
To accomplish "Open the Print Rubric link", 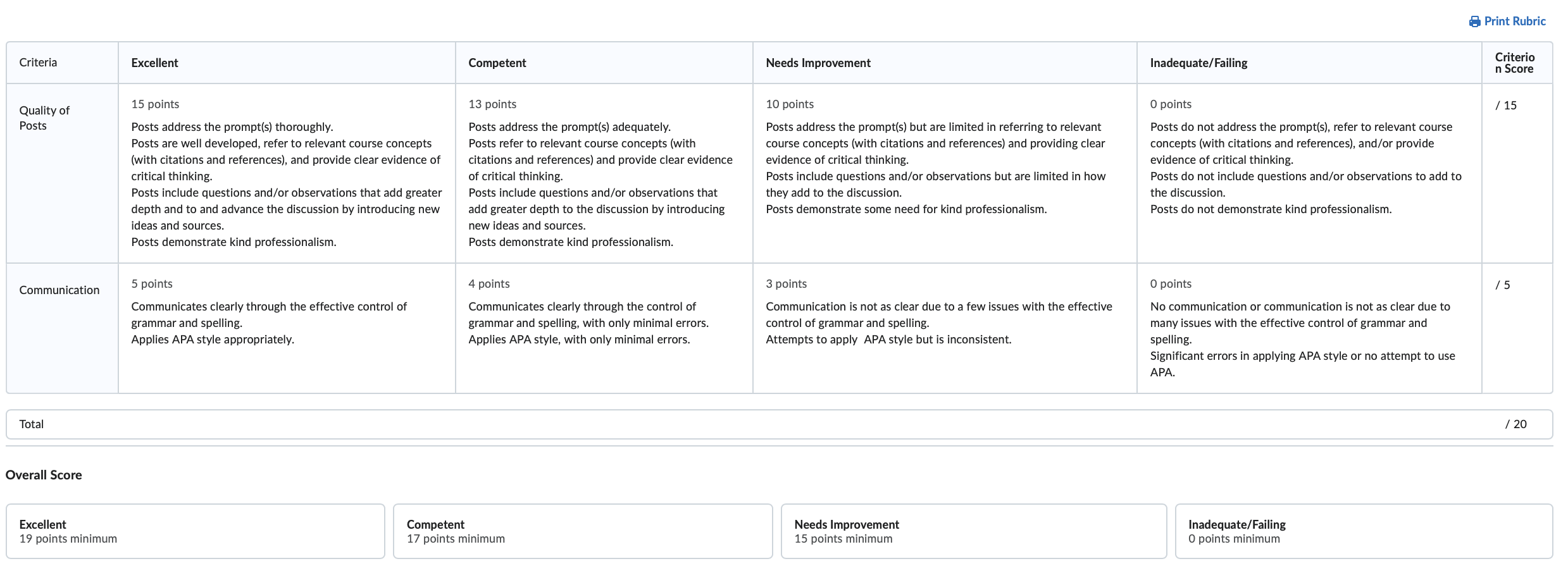I will [x=1507, y=22].
